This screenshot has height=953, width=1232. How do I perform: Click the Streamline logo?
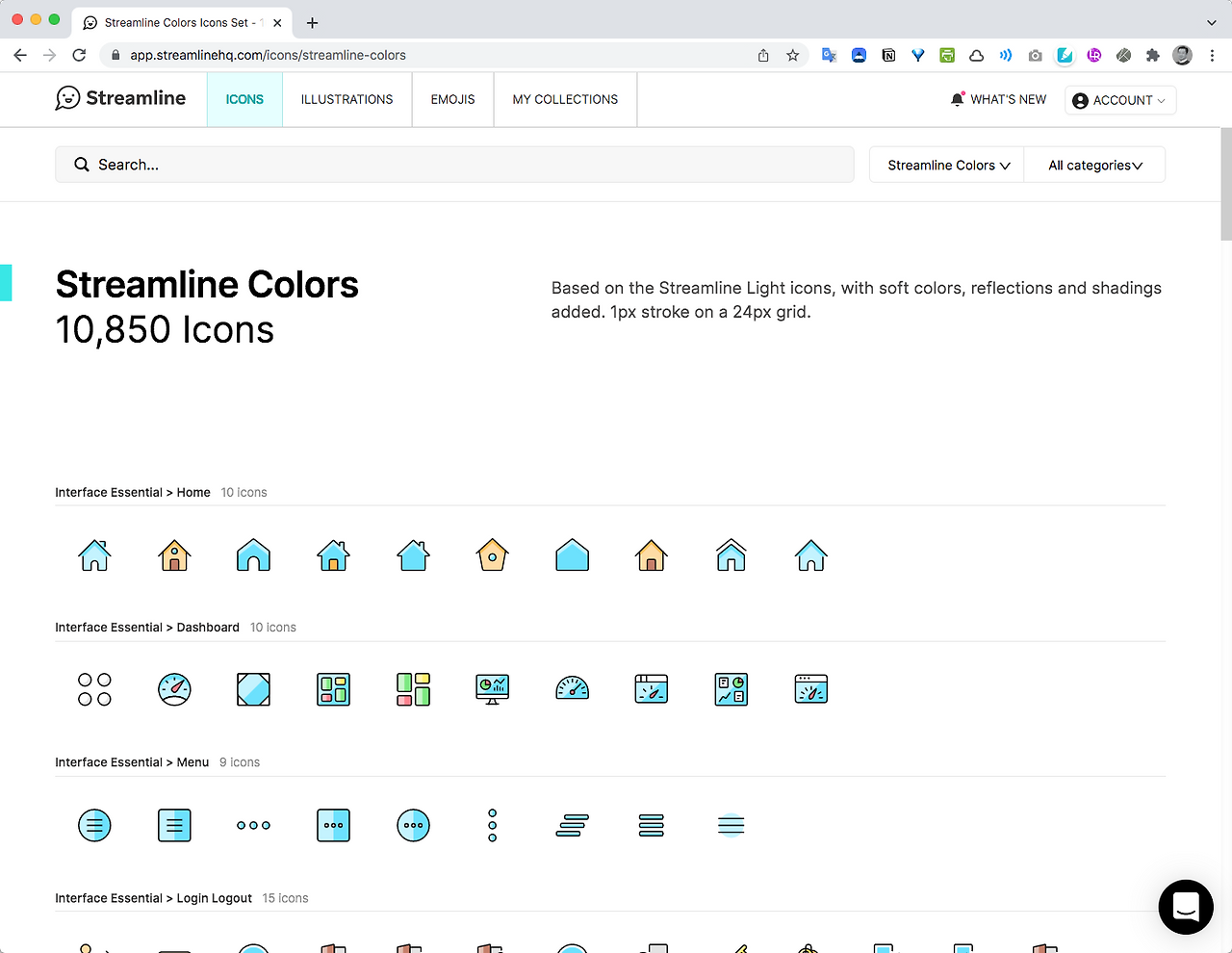[120, 98]
